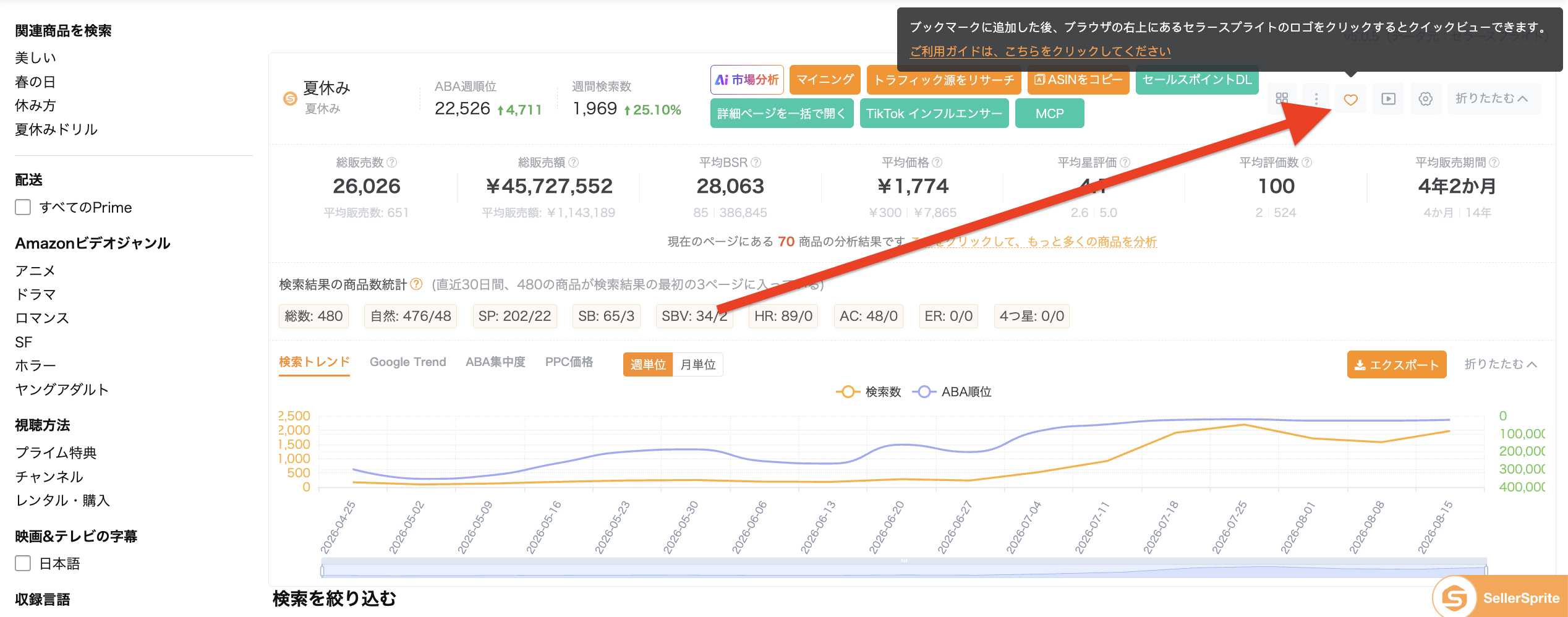Click the right handle of chart range slider
Screen dimensions: 1568x617
pos(1486,569)
